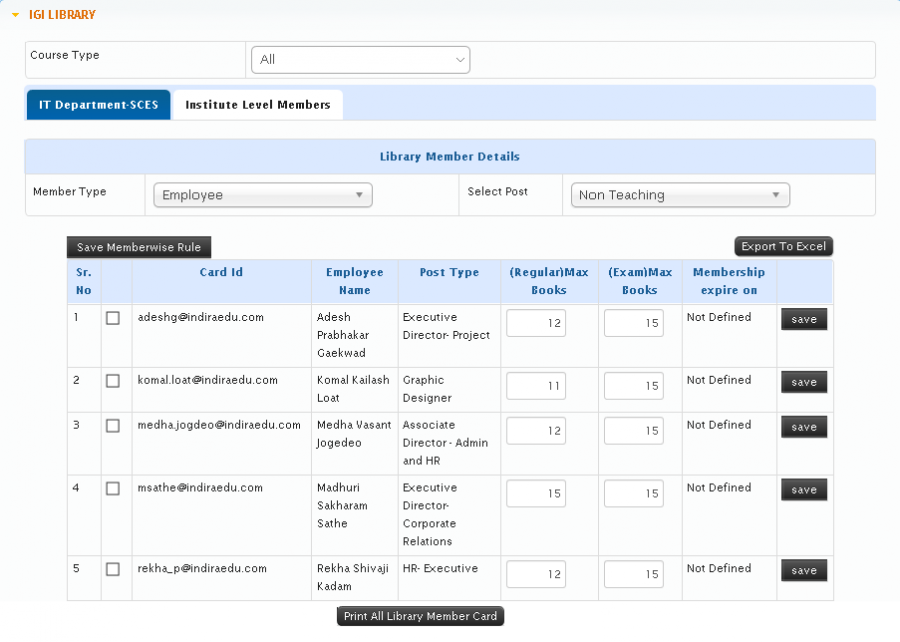Click the Post Type column header

pyautogui.click(x=449, y=272)
